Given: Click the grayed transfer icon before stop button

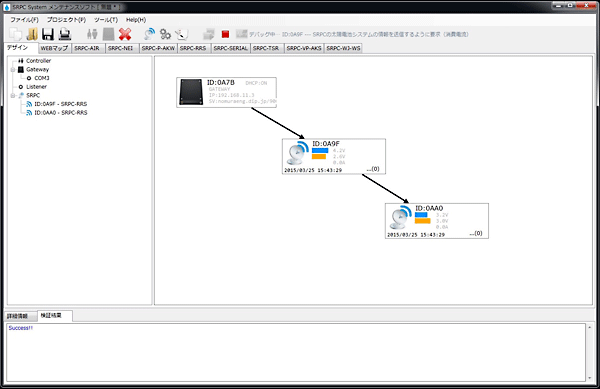Looking at the screenshot, I should tap(209, 34).
